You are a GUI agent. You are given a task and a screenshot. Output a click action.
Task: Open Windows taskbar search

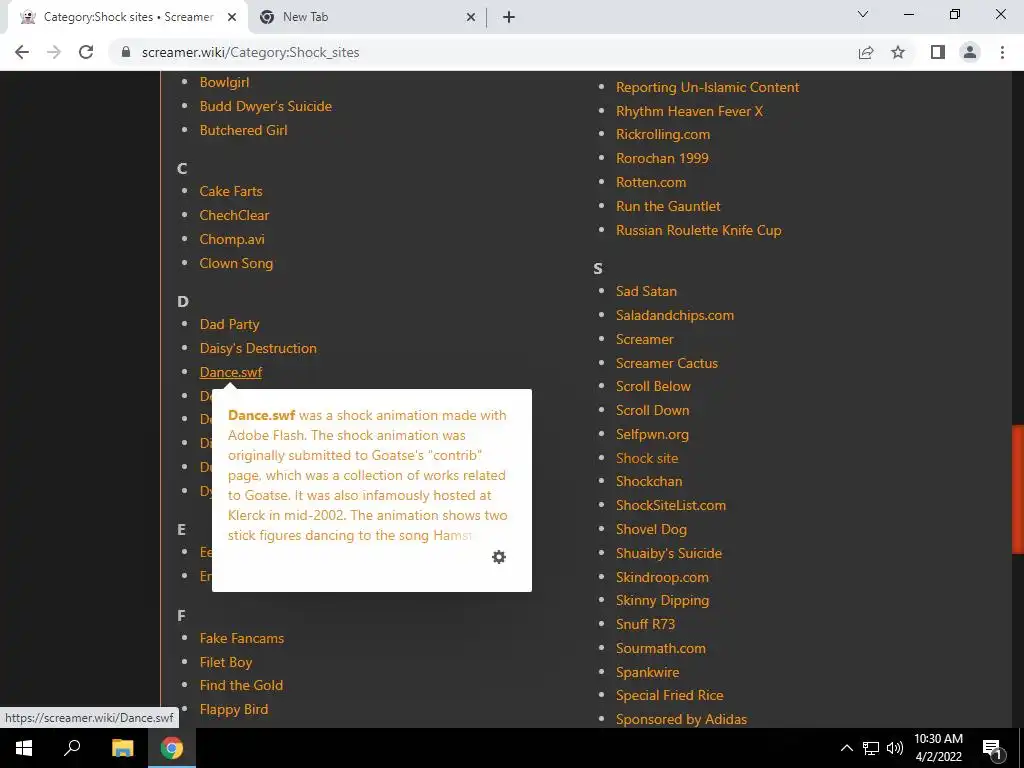72,748
